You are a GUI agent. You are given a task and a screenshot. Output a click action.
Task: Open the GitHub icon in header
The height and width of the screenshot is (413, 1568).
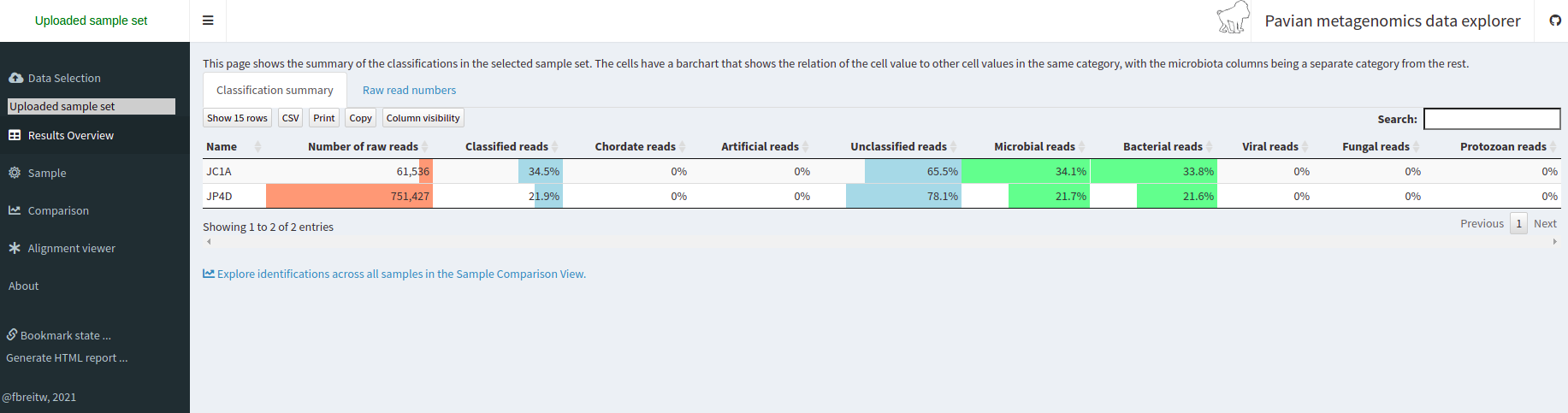1555,21
